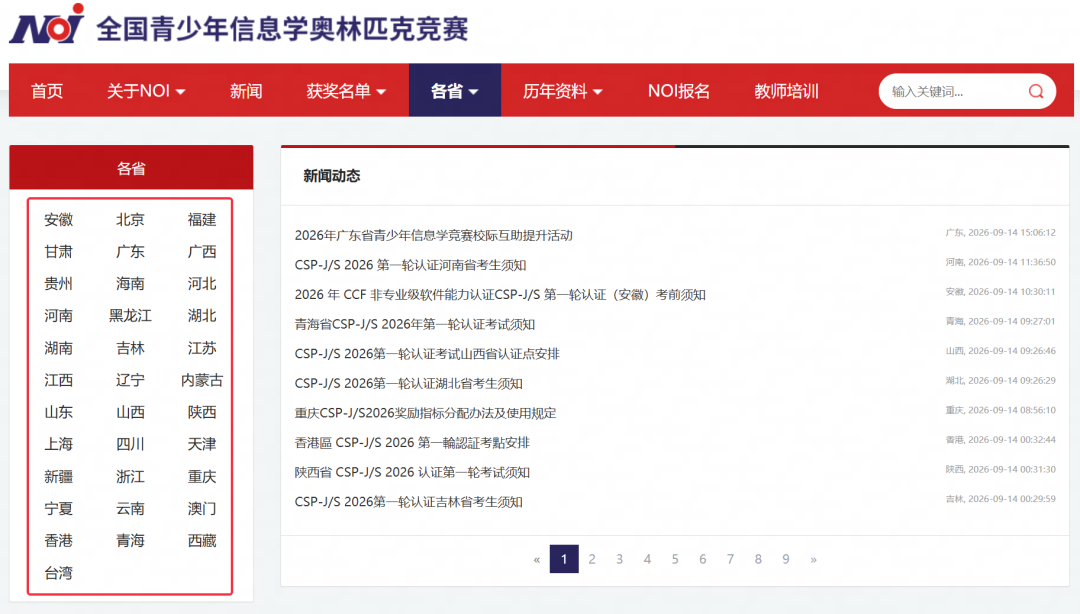Image resolution: width=1080 pixels, height=614 pixels.
Task: Open 四川 in the sidebar
Action: [130, 444]
